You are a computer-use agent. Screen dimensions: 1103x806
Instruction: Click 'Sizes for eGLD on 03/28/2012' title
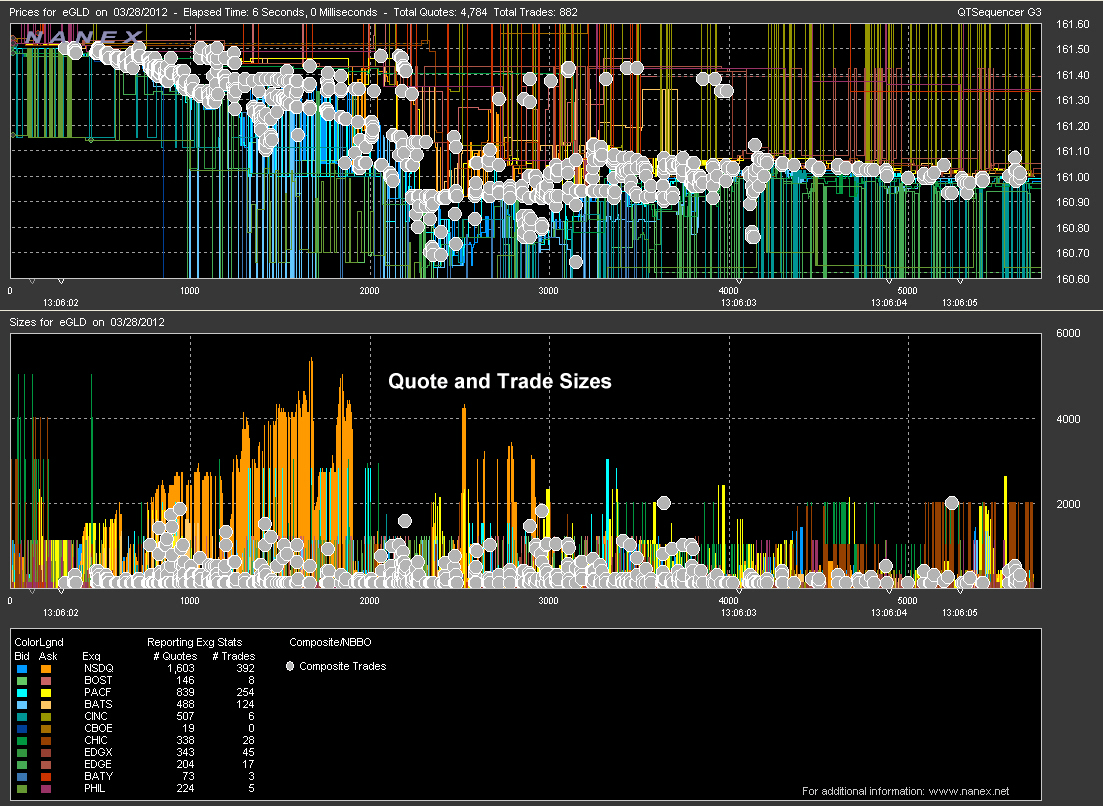coord(87,322)
